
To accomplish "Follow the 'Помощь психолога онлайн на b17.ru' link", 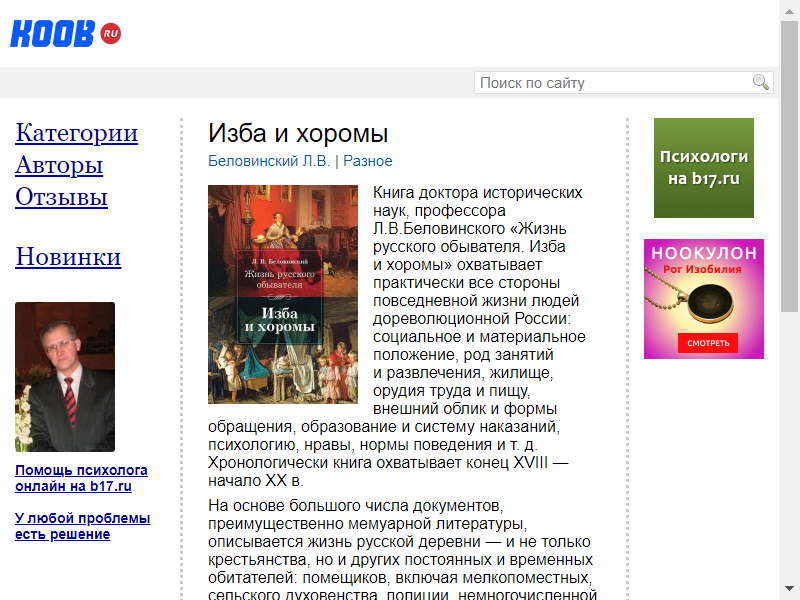I will 81,478.
